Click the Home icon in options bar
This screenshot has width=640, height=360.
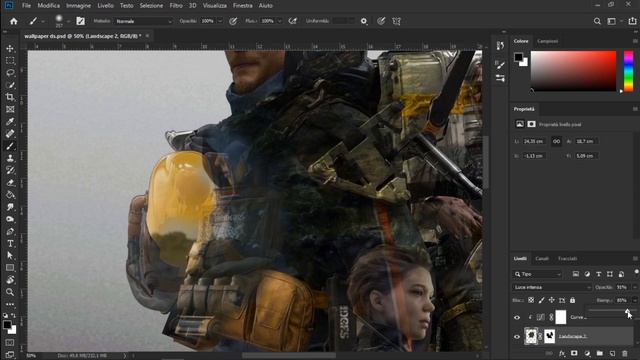[13, 21]
